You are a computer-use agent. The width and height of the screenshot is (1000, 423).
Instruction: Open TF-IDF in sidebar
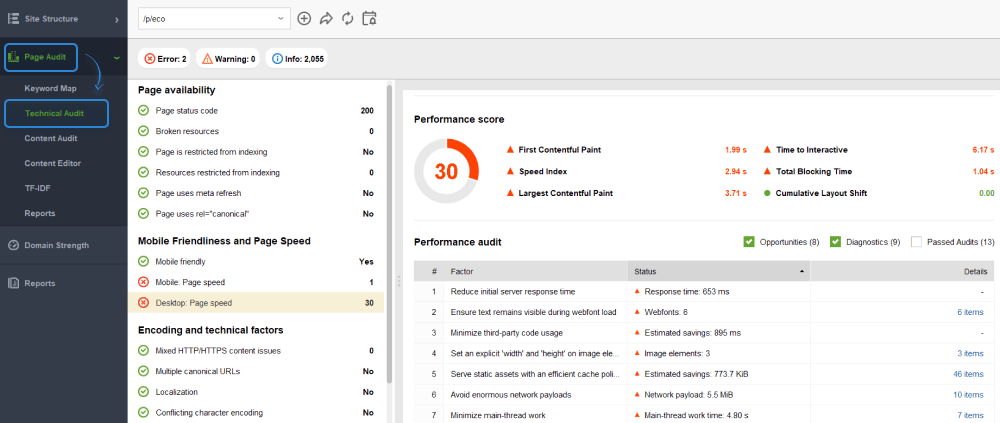coord(36,188)
